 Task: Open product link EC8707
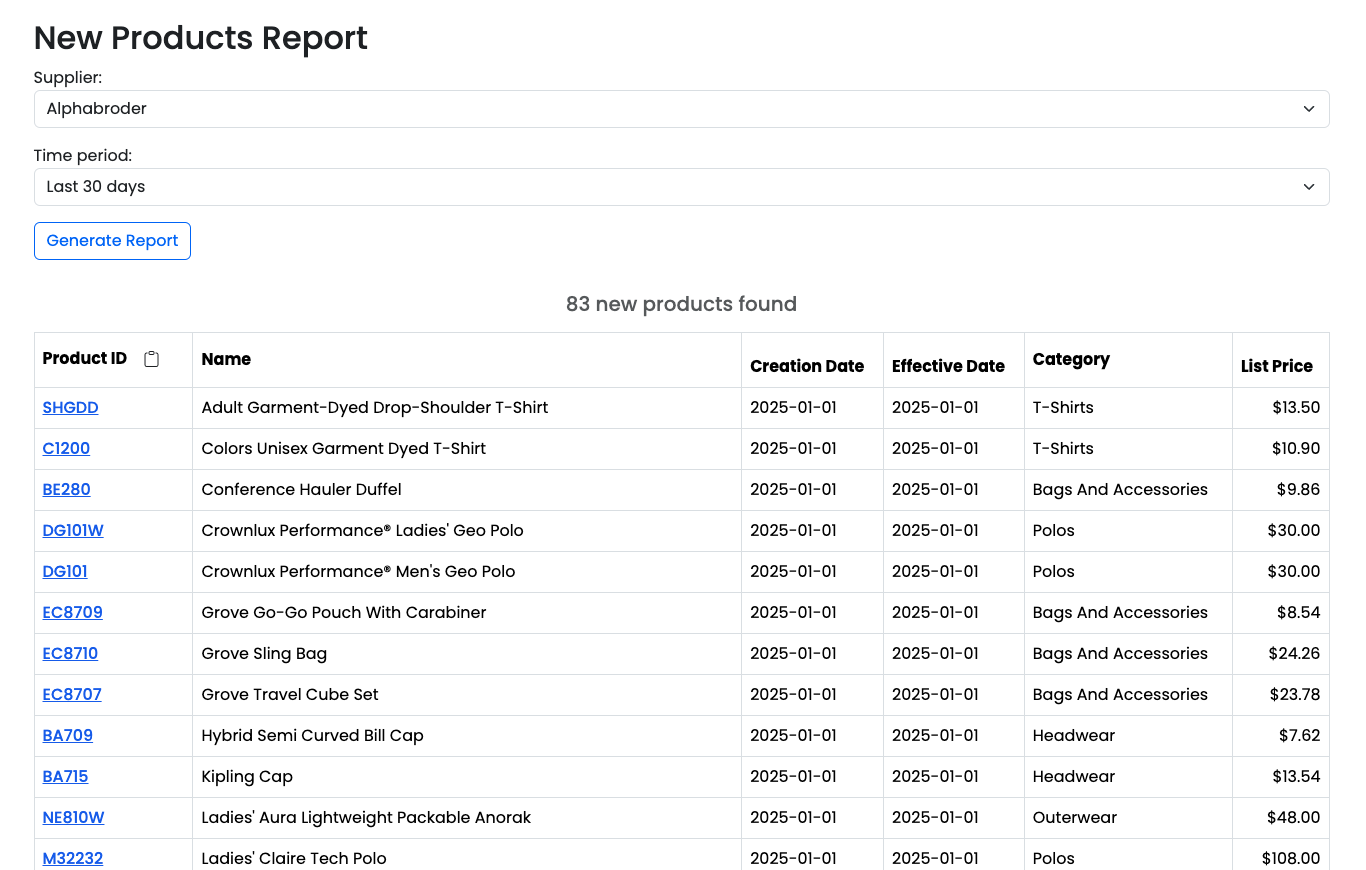click(x=72, y=695)
